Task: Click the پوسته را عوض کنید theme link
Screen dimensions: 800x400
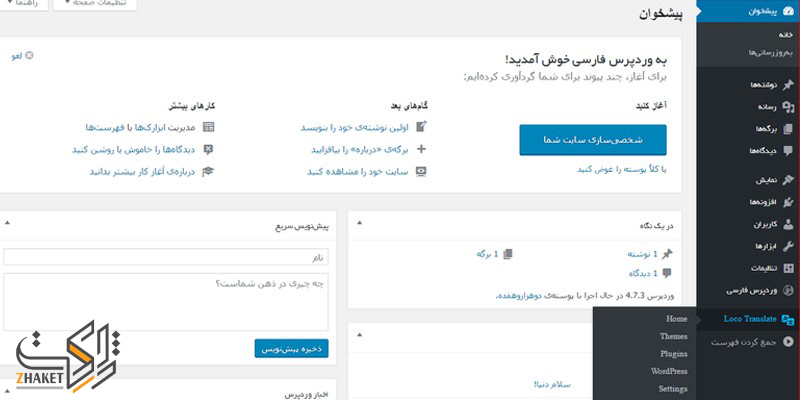Action: [x=612, y=170]
